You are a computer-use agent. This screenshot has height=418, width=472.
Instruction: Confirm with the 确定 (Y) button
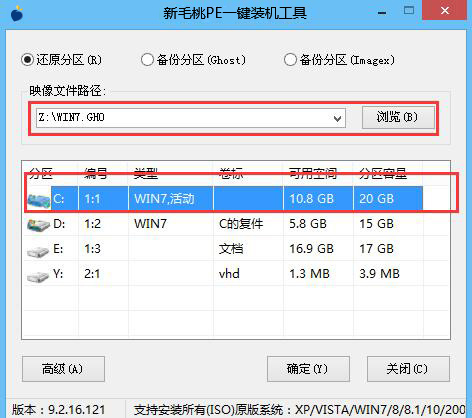(308, 369)
